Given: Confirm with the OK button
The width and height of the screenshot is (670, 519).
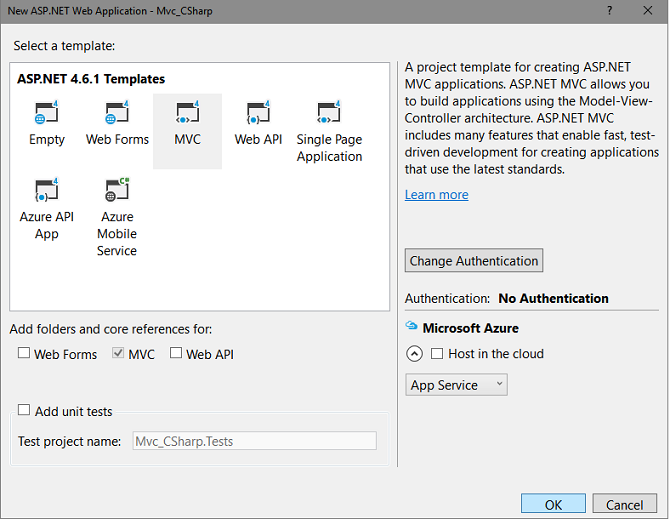Looking at the screenshot, I should point(553,504).
